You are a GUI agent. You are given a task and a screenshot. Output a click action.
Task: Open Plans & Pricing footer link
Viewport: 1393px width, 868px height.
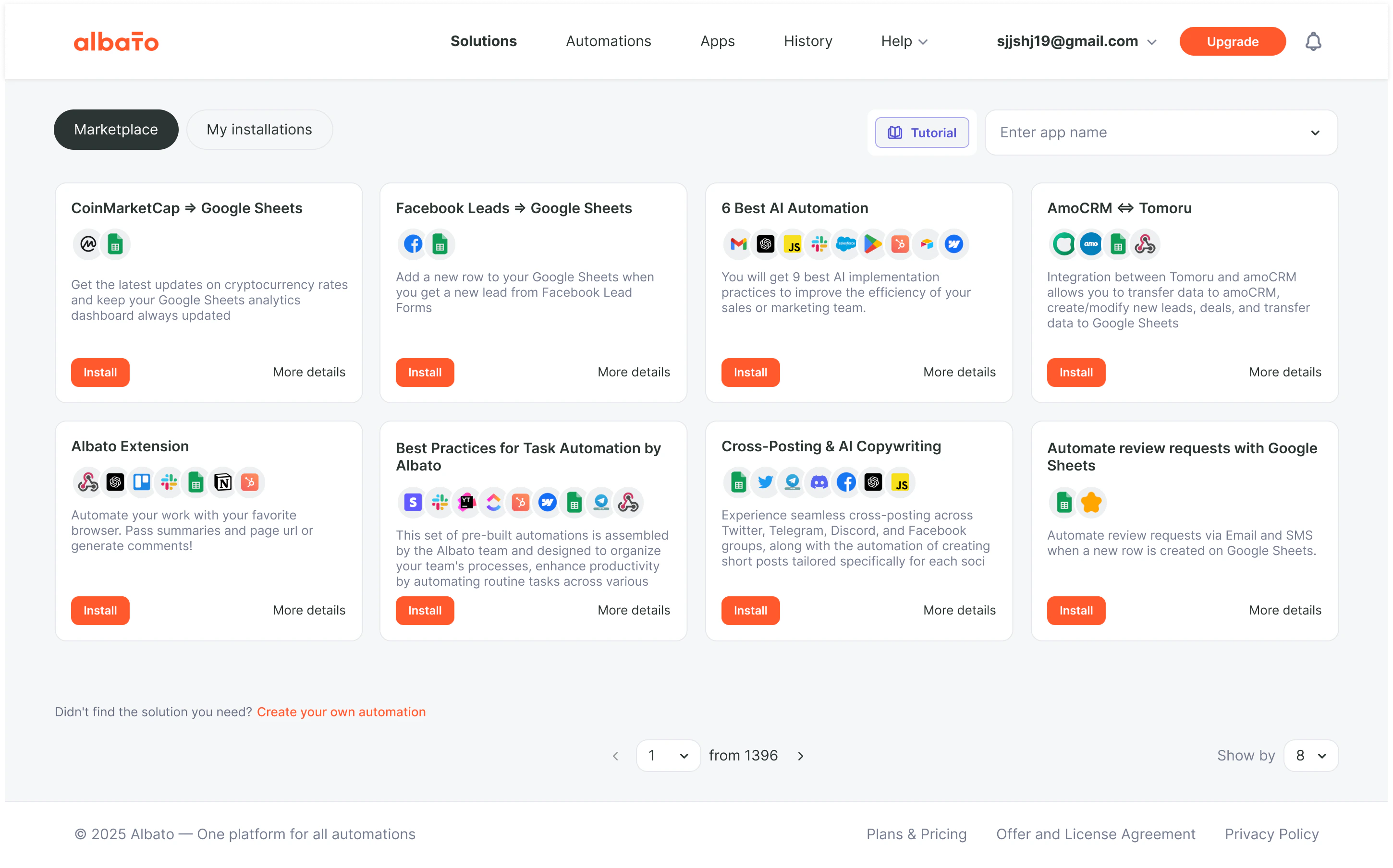point(916,835)
